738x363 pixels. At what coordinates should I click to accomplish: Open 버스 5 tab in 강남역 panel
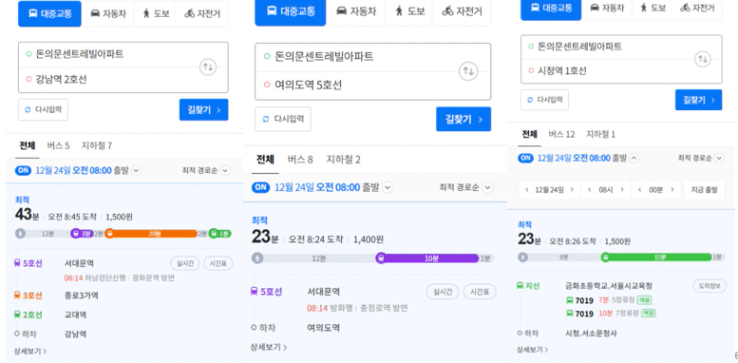[58, 145]
